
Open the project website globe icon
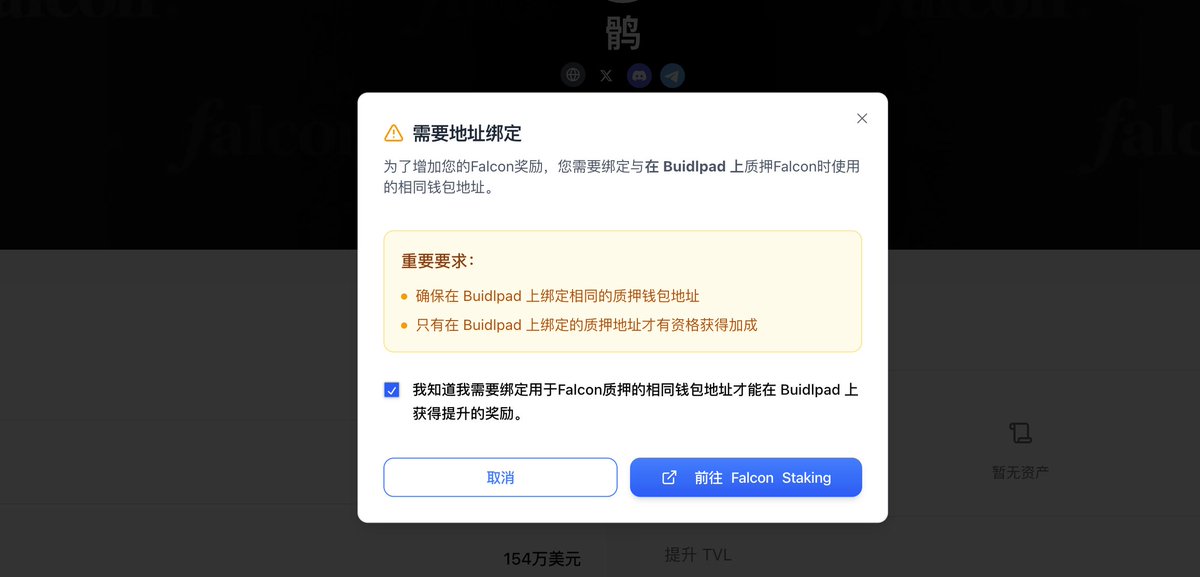573,75
